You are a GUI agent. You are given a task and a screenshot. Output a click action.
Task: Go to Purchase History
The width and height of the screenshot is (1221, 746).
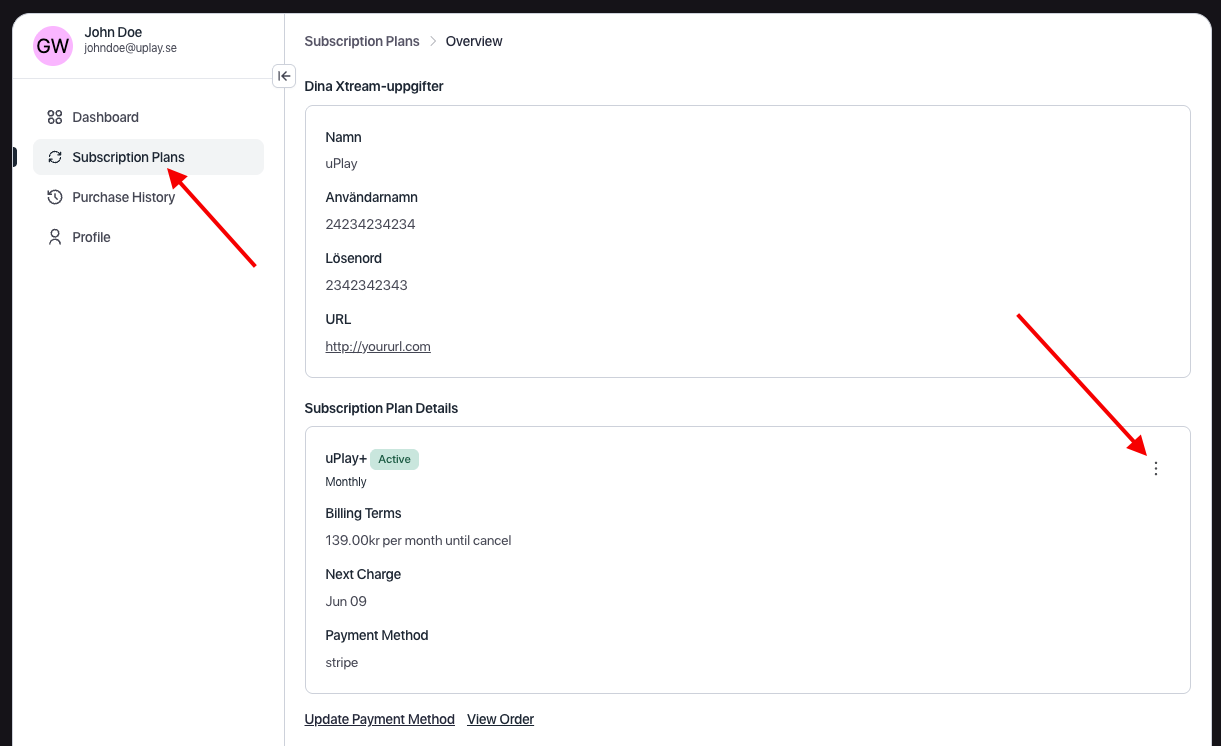pos(148,197)
